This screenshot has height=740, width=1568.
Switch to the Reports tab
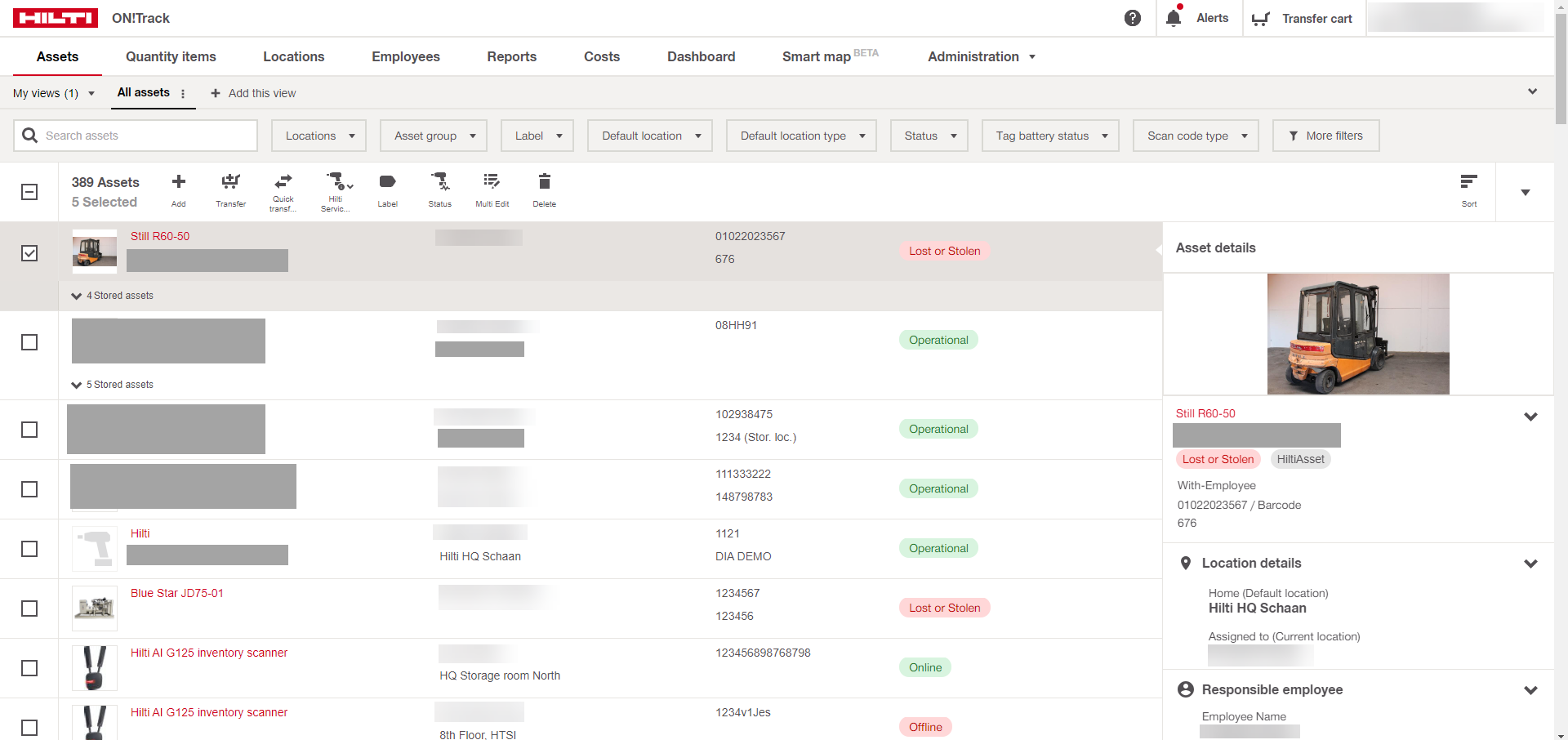[512, 56]
